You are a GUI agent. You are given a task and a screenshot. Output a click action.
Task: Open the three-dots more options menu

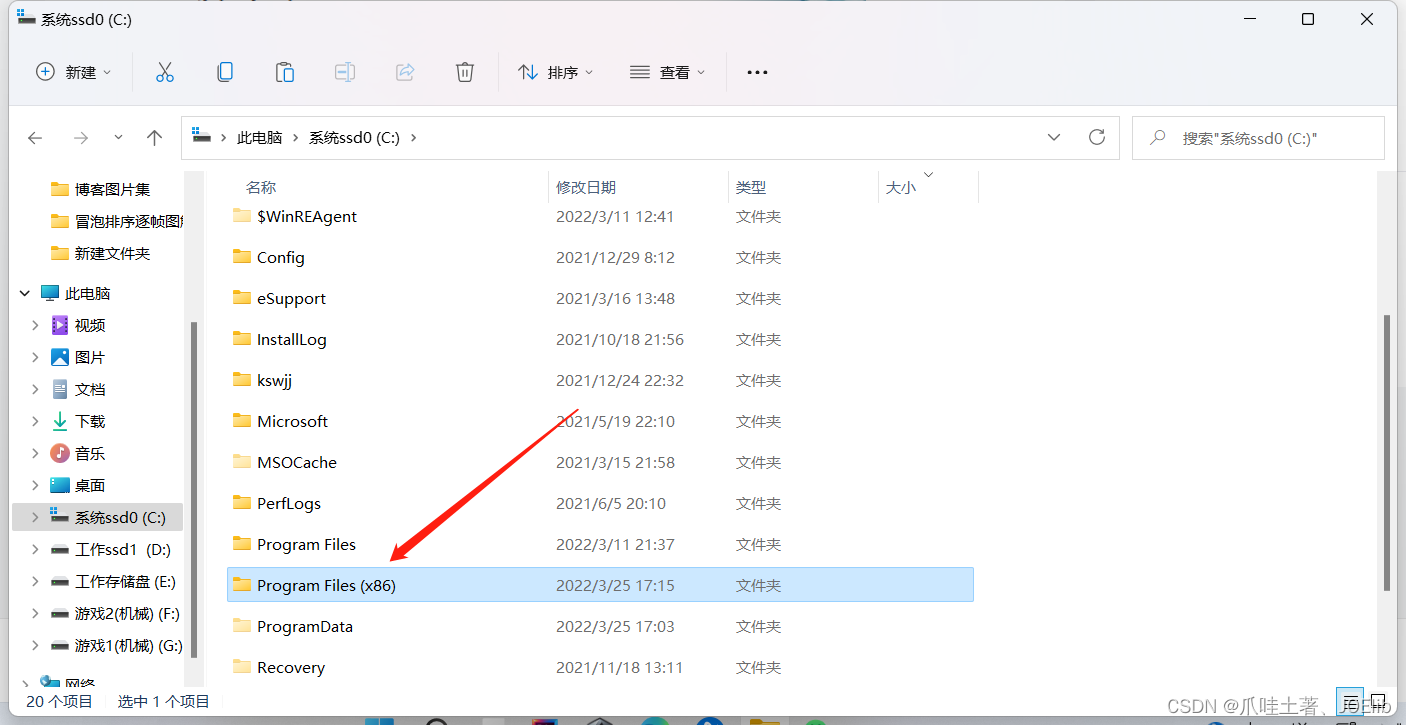pyautogui.click(x=757, y=72)
